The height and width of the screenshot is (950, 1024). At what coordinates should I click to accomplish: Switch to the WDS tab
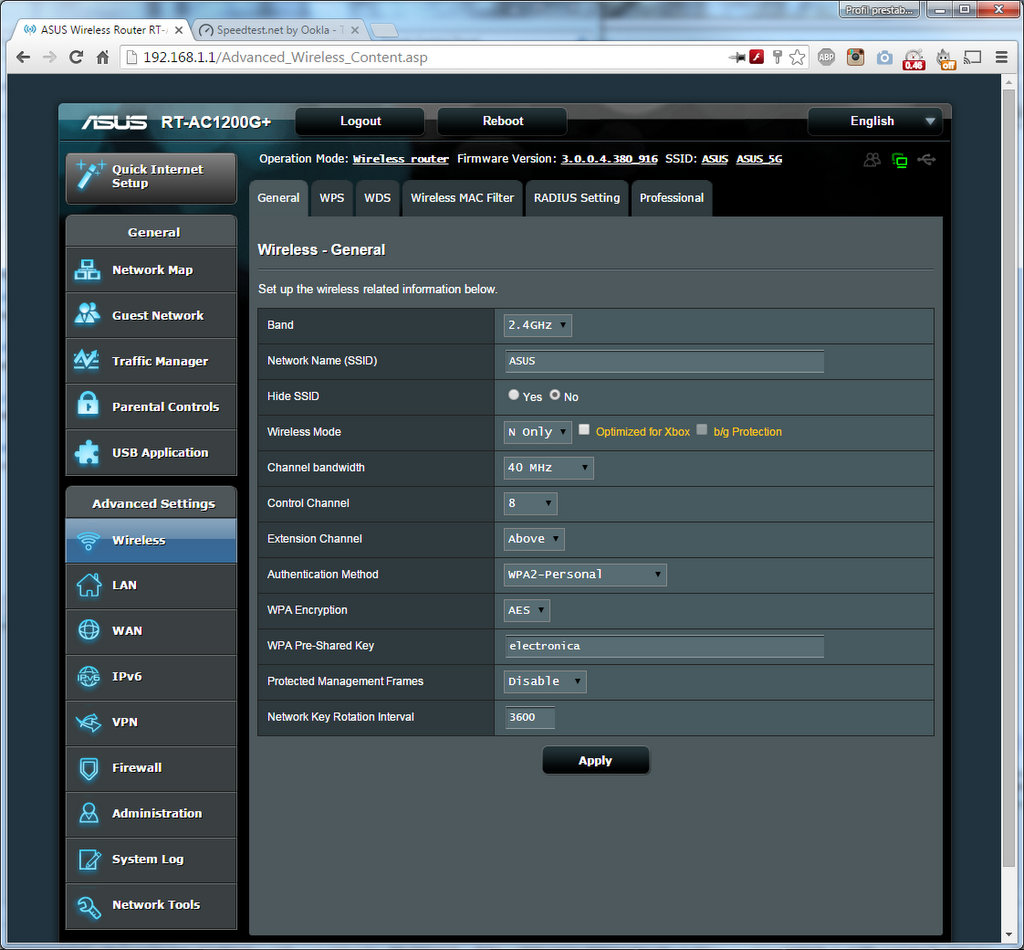tap(377, 198)
